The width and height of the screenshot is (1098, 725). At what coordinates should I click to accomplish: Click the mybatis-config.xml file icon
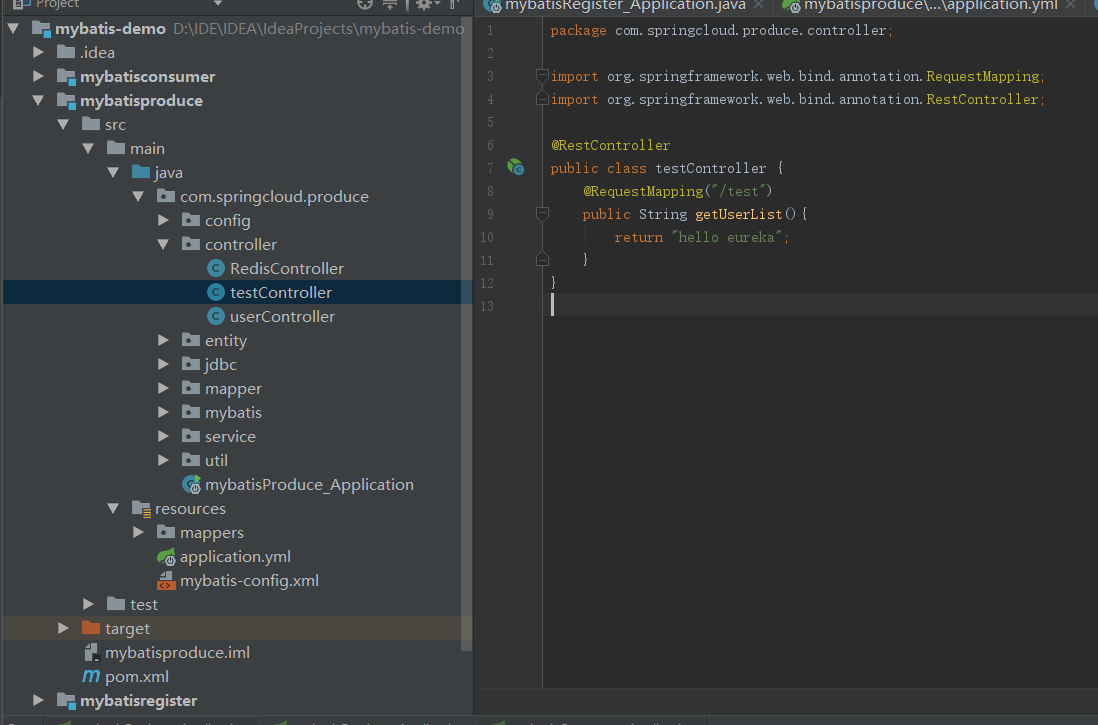[166, 581]
